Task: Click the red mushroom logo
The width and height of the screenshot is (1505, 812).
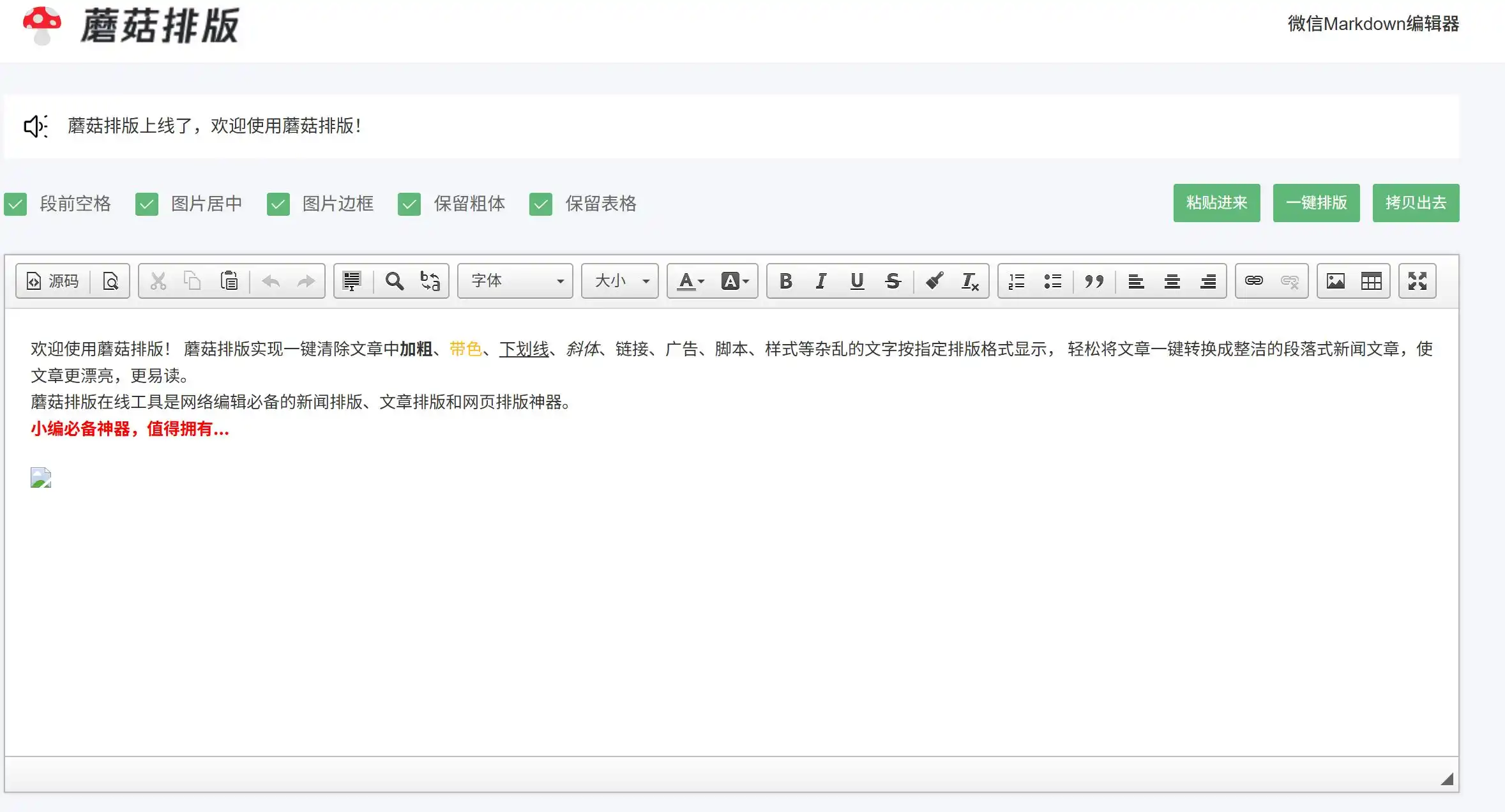Action: [42, 26]
